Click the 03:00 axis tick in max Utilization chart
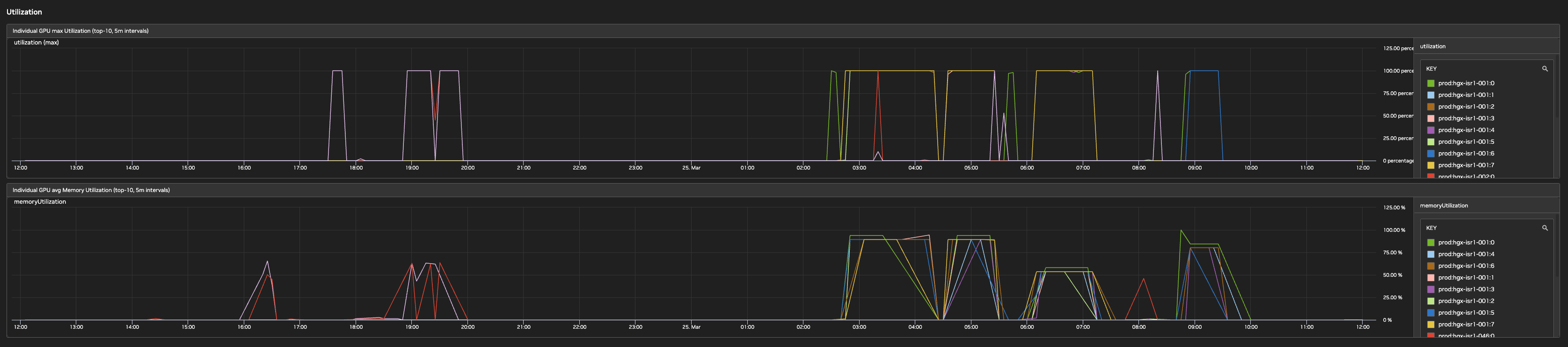 (859, 168)
